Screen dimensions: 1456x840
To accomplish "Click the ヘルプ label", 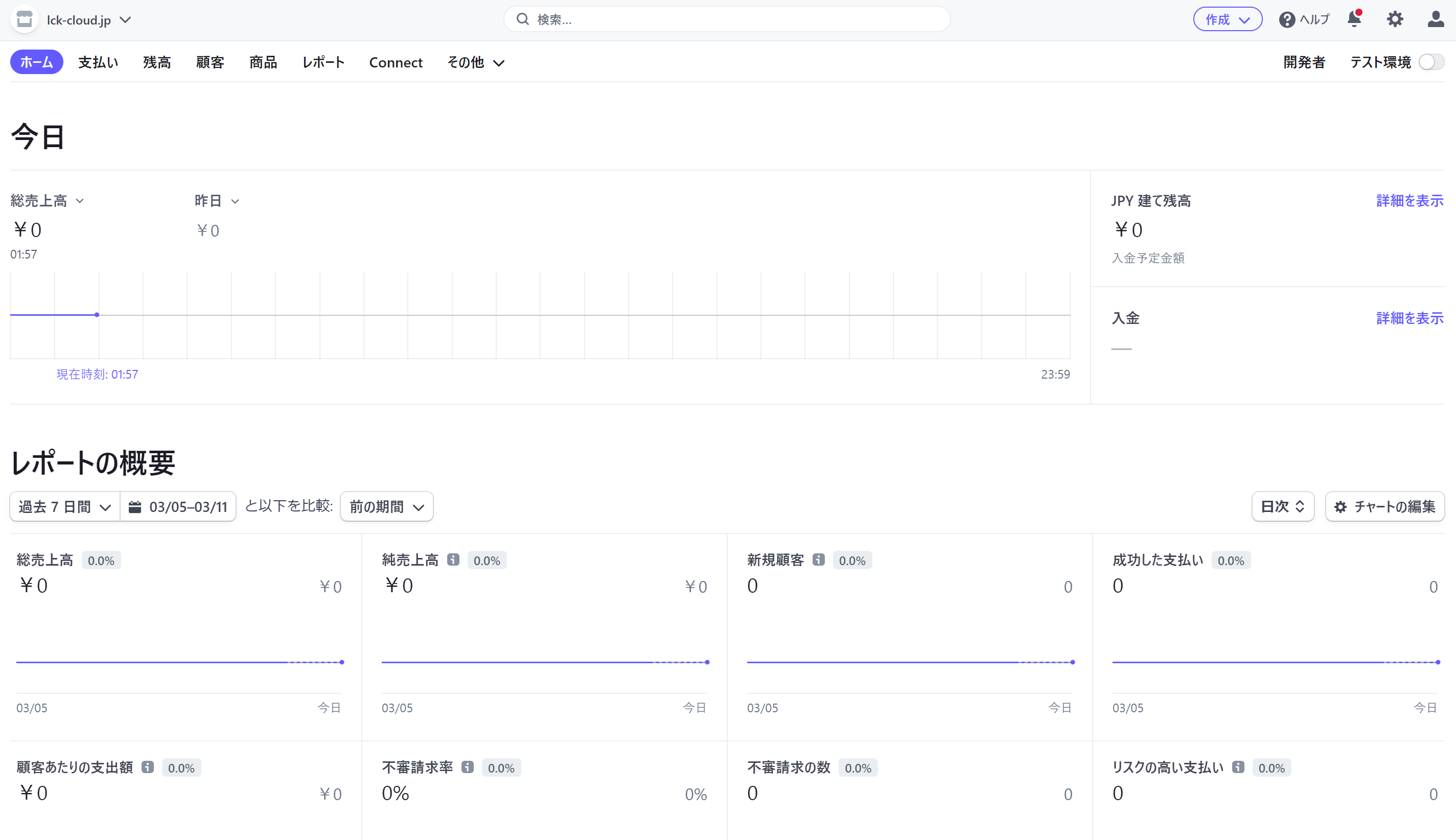I will pyautogui.click(x=1314, y=19).
